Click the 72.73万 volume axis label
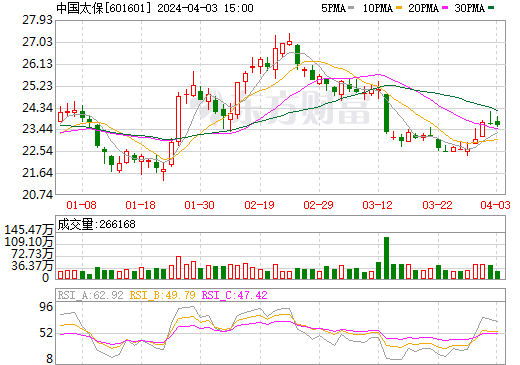 pyautogui.click(x=32, y=254)
